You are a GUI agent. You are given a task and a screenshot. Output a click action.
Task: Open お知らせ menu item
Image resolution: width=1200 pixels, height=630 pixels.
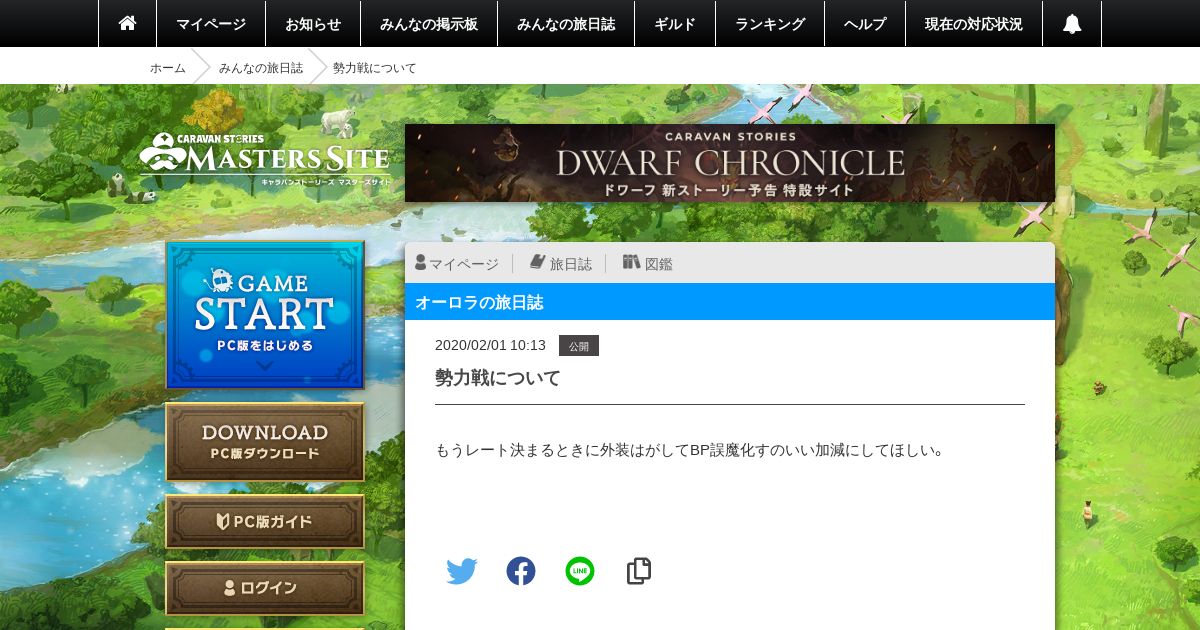click(x=313, y=23)
